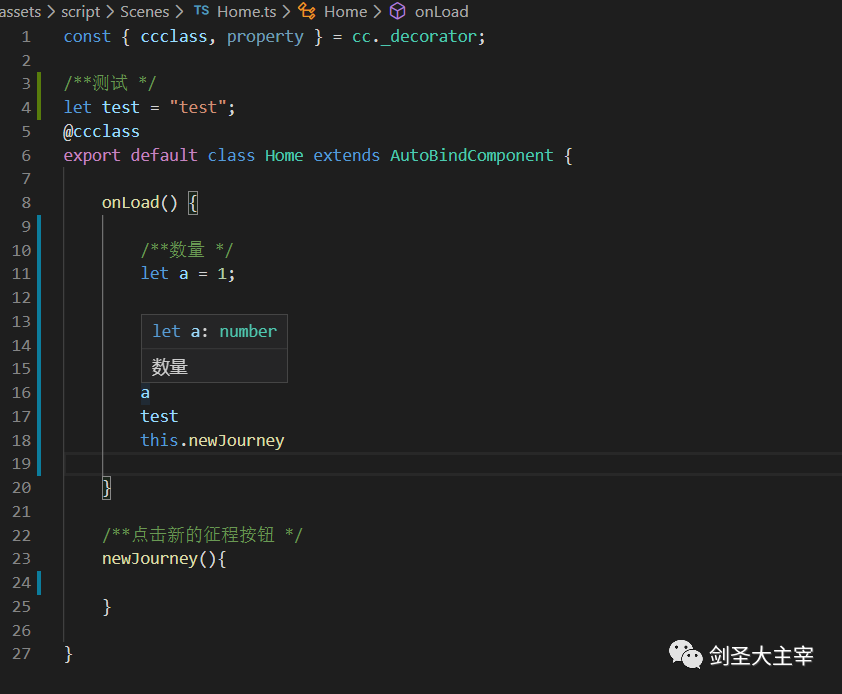842x694 pixels.
Task: Open the Scenes breadcrumb segment
Action: pyautogui.click(x=144, y=11)
